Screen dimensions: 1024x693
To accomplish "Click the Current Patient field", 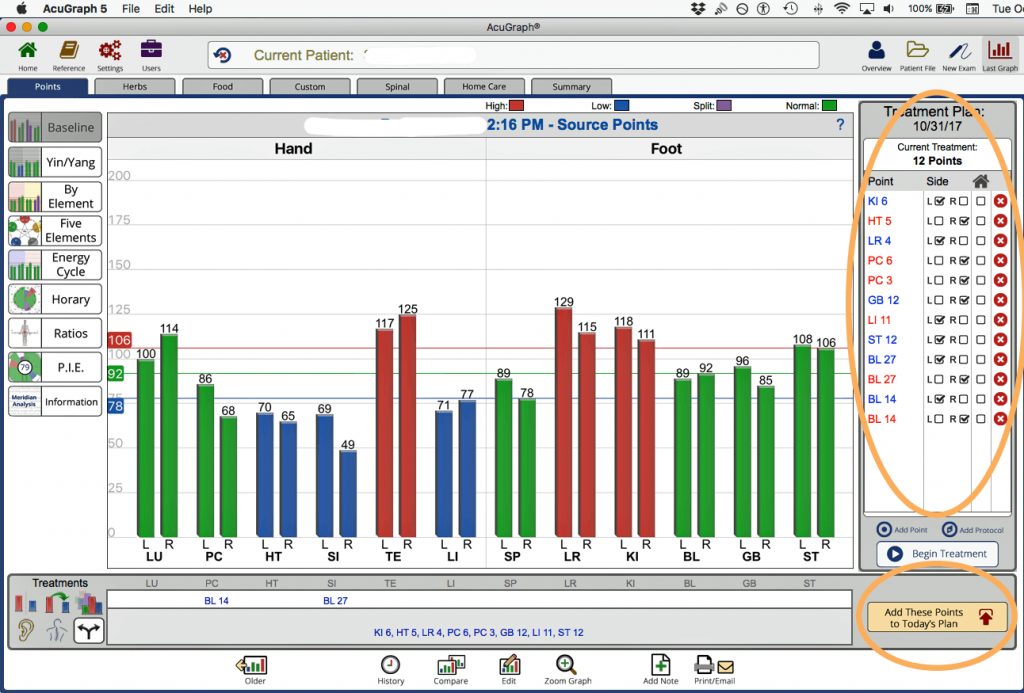I will point(513,55).
